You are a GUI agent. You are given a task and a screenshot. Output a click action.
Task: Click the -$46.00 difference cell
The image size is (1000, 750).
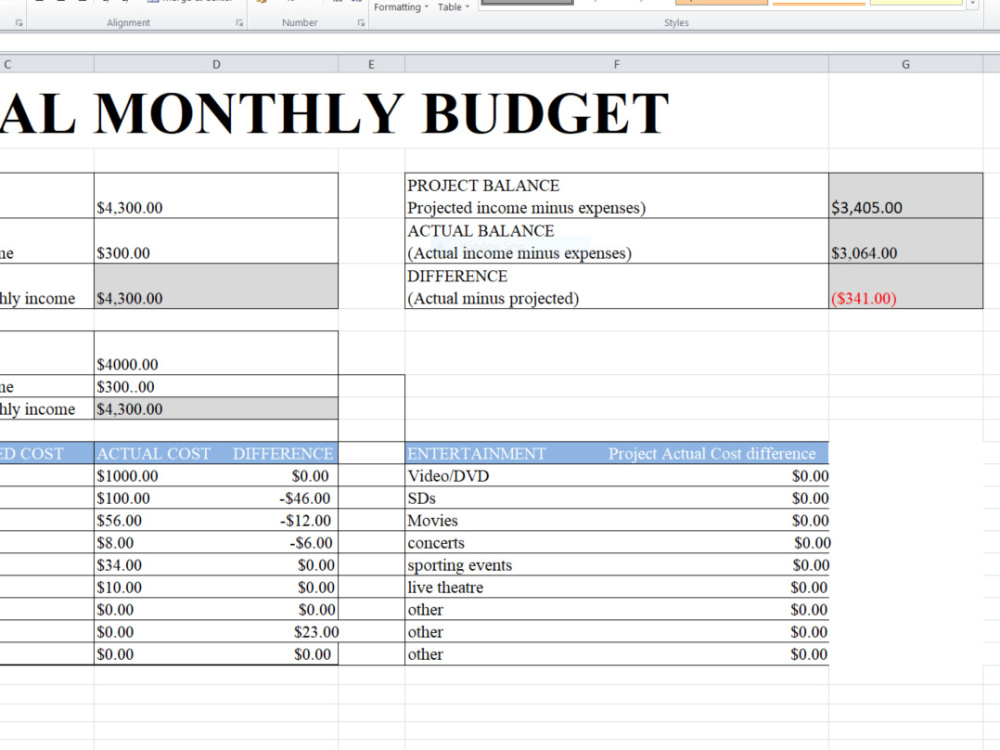[x=305, y=498]
